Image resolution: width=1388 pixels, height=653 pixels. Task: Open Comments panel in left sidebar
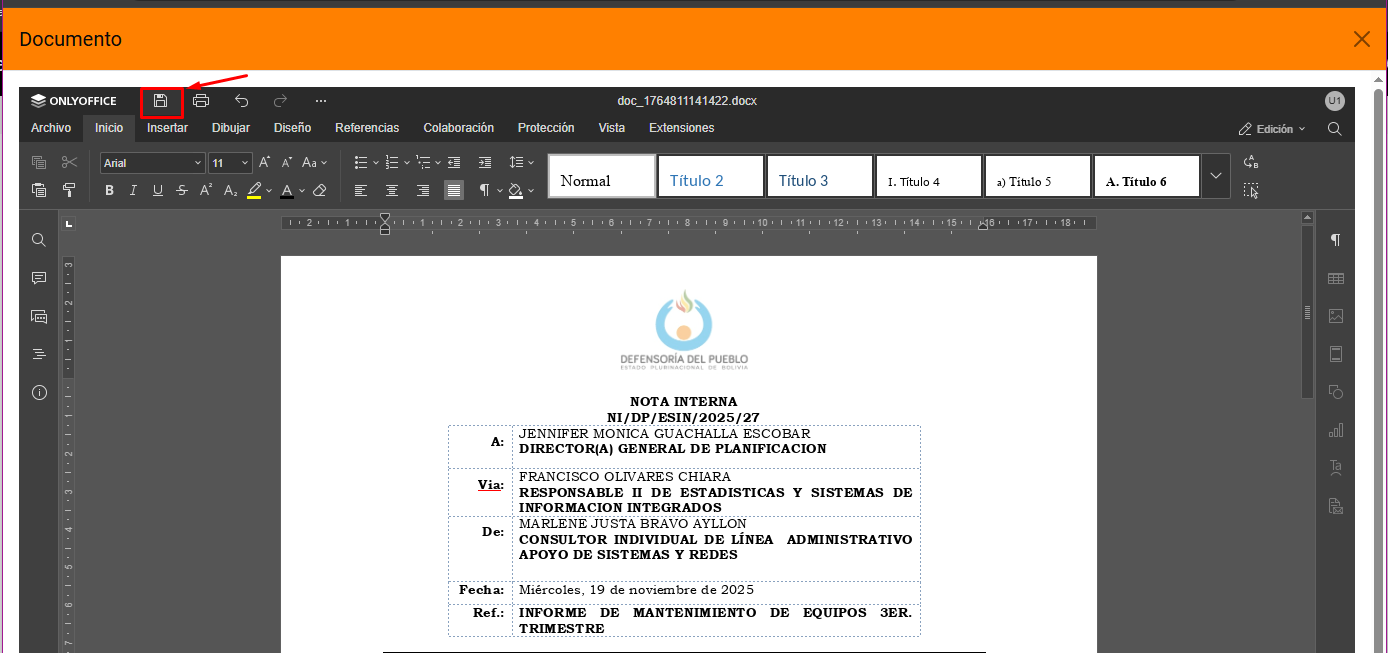click(39, 278)
